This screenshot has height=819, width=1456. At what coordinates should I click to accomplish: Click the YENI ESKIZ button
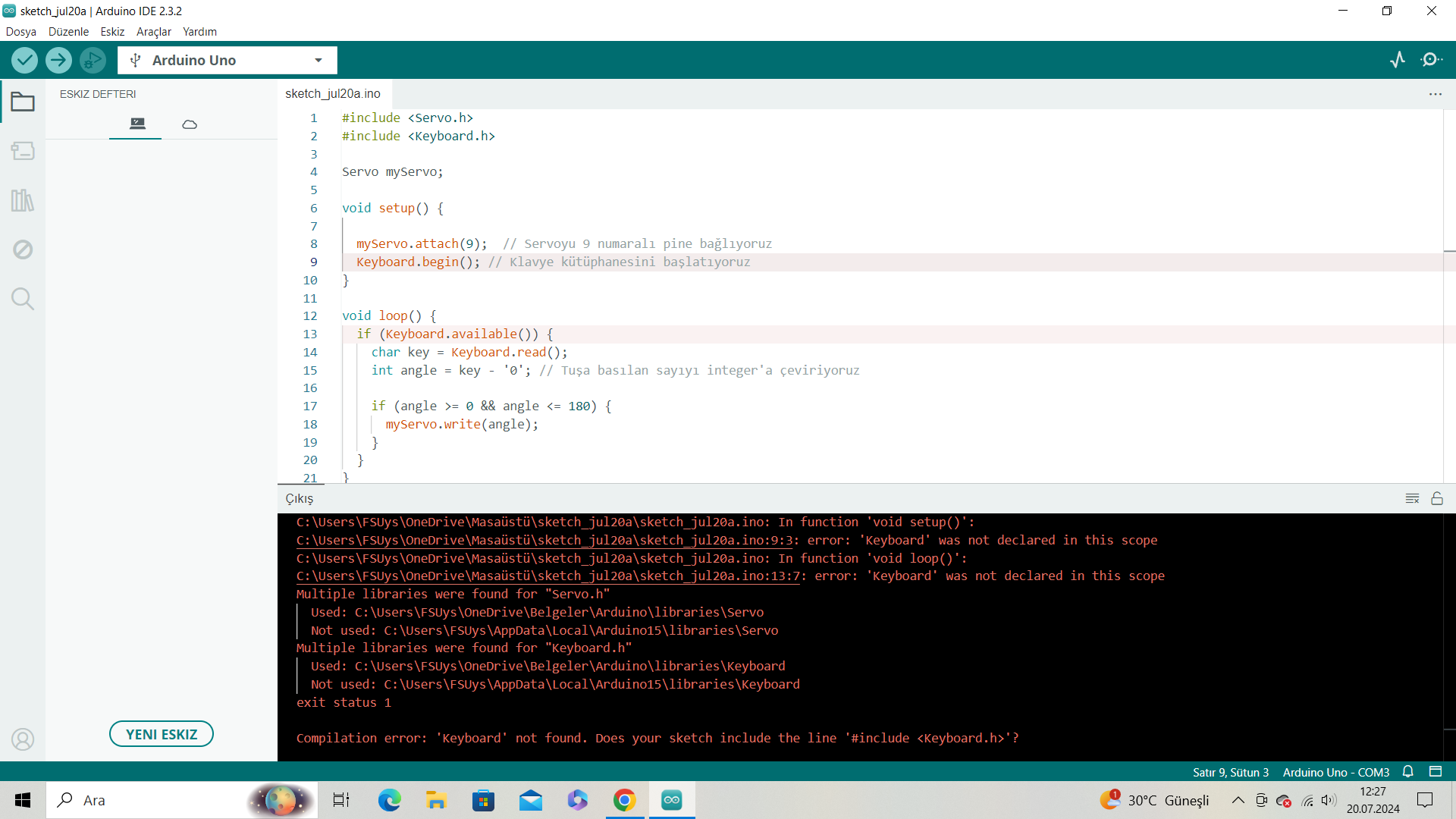(161, 734)
